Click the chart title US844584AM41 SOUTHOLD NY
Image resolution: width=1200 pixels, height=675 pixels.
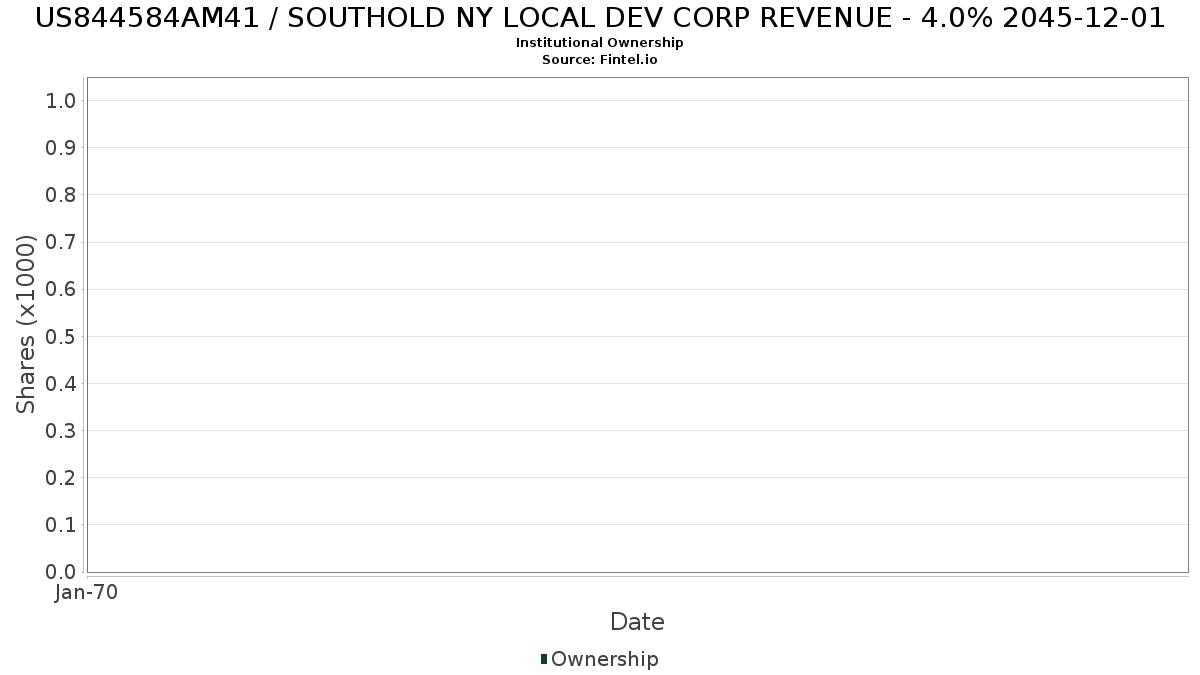tap(600, 18)
